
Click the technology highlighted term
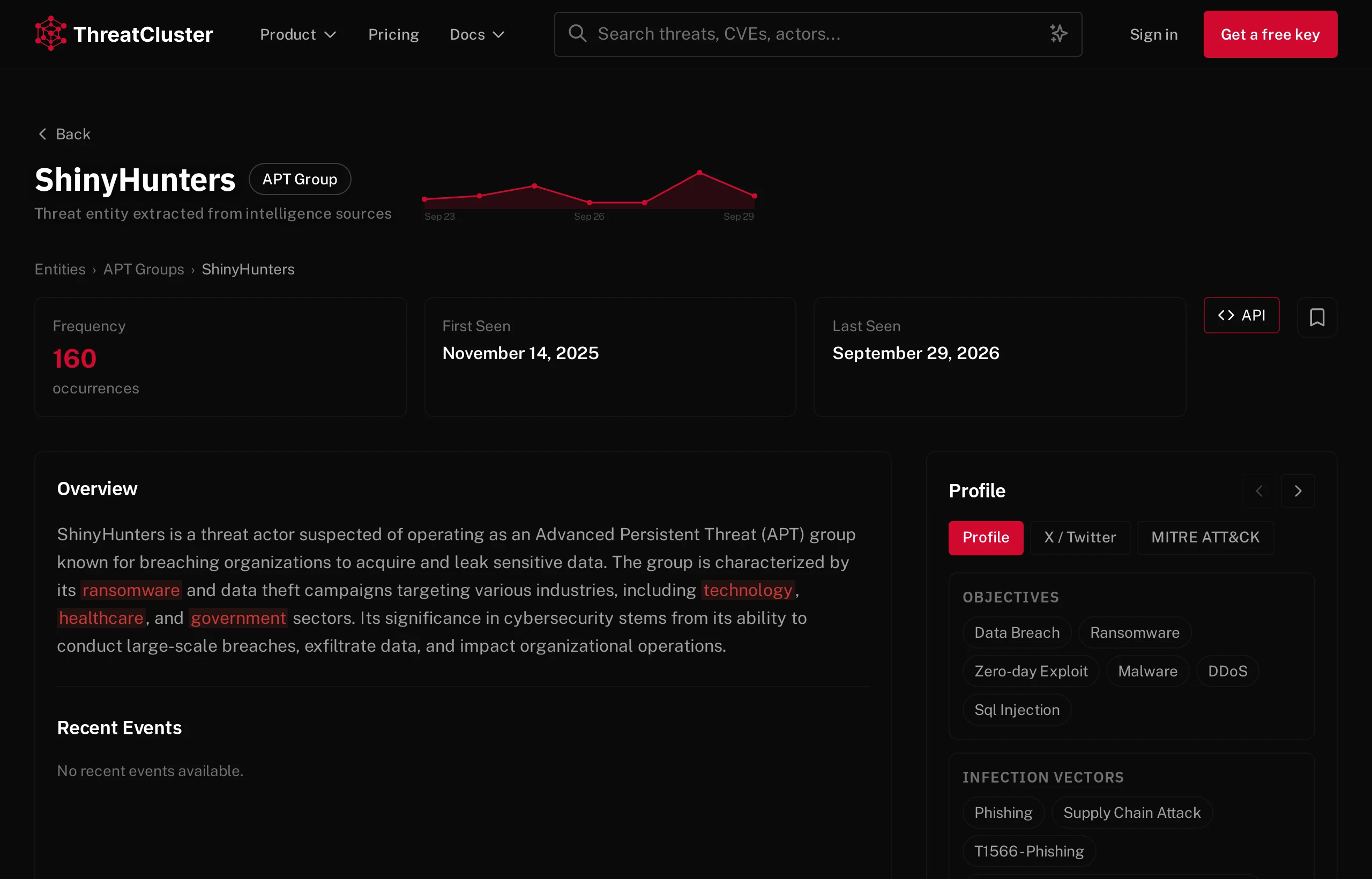coord(748,590)
